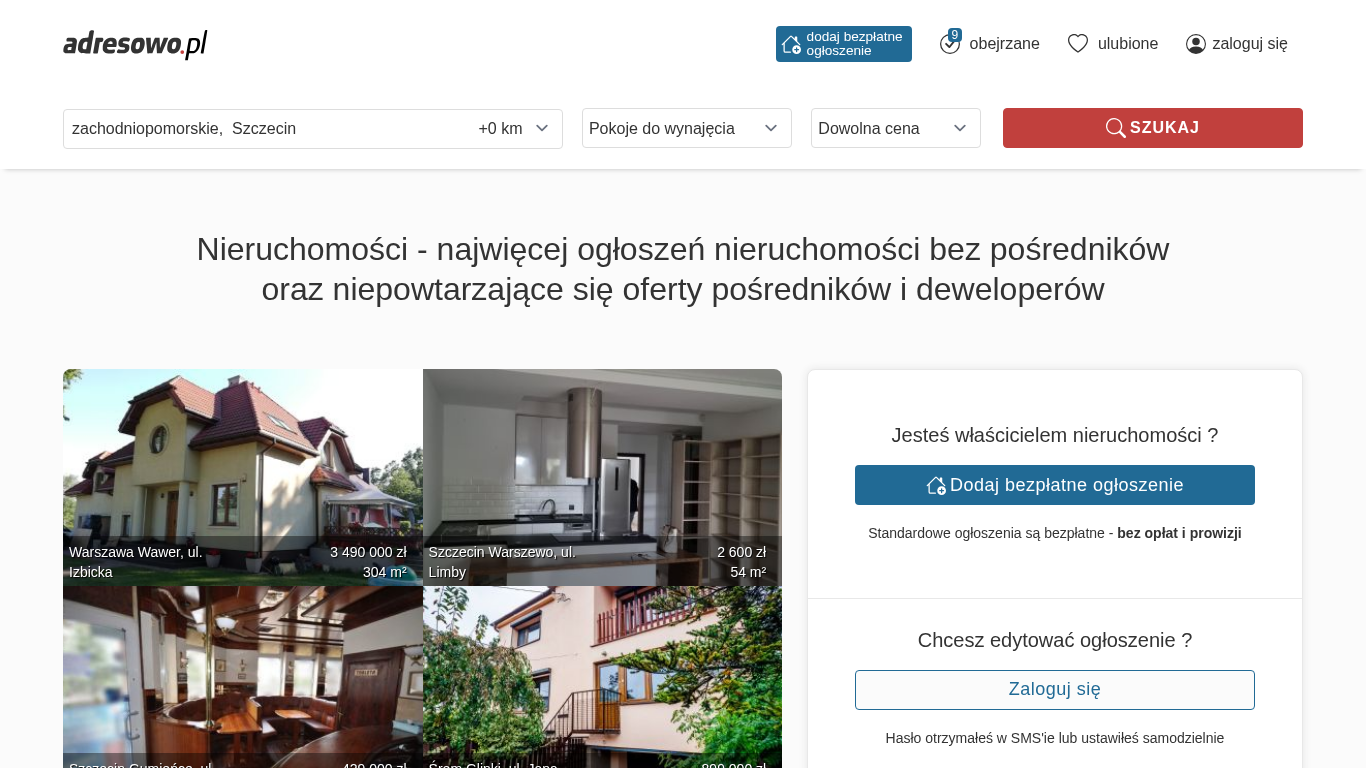Click the user profile icon for login
This screenshot has height=768, width=1366.
1196,44
